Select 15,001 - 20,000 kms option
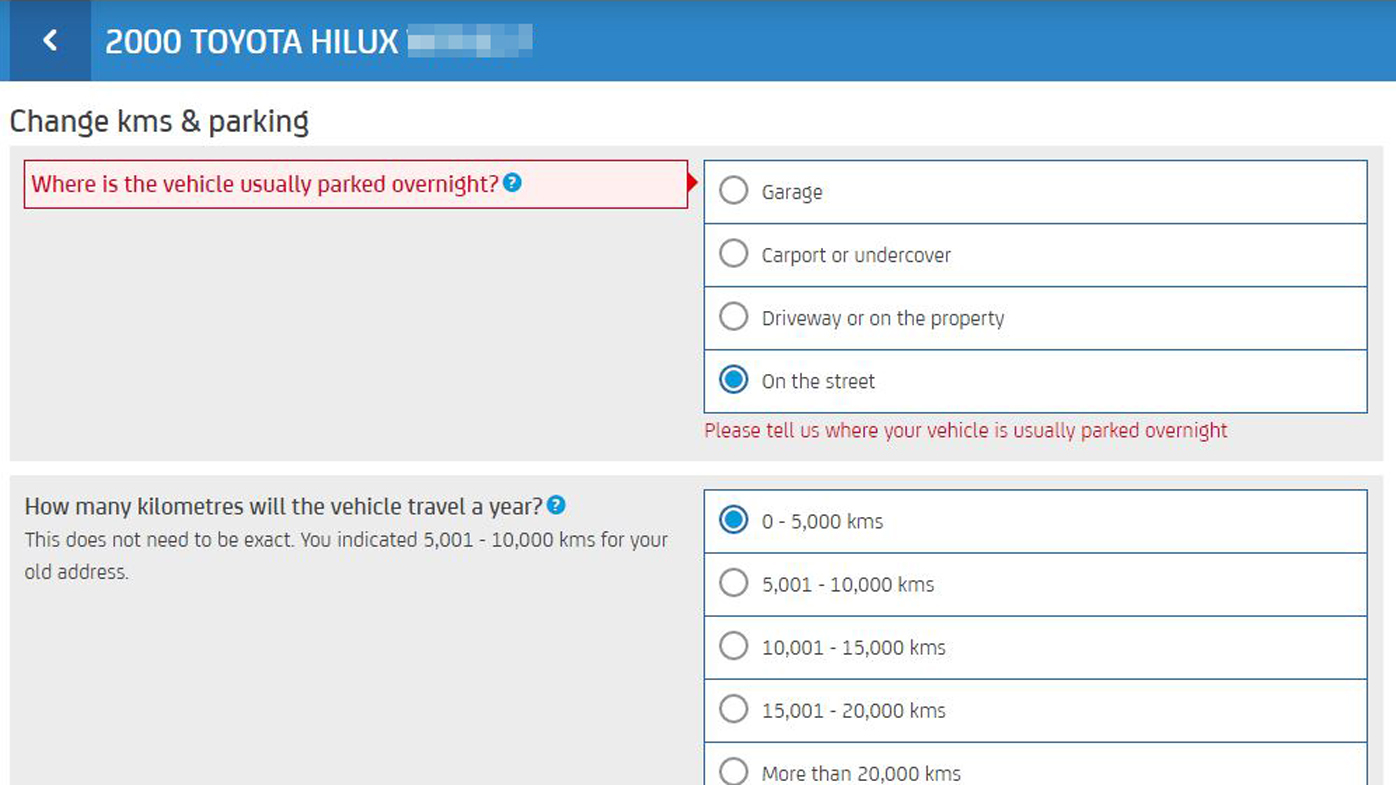Image resolution: width=1396 pixels, height=785 pixels. (x=1035, y=710)
